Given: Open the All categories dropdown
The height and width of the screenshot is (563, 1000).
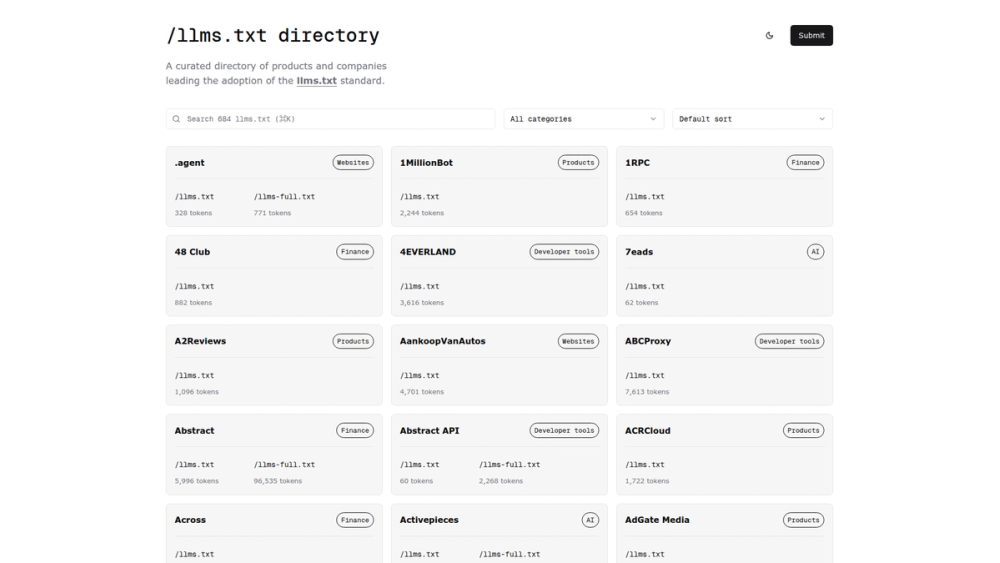Looking at the screenshot, I should 583,119.
